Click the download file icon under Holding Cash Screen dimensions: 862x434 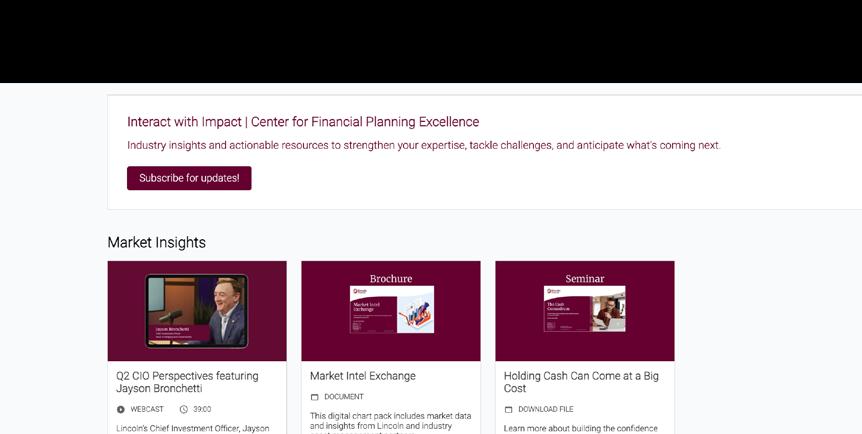click(508, 409)
